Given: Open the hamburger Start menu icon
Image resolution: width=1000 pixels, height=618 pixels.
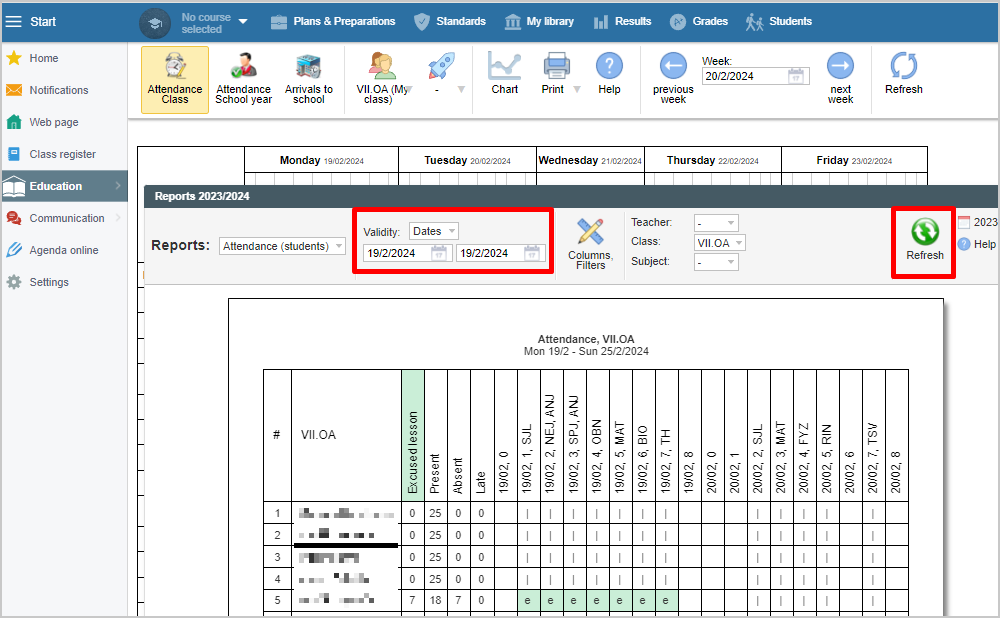Looking at the screenshot, I should click(x=13, y=22).
